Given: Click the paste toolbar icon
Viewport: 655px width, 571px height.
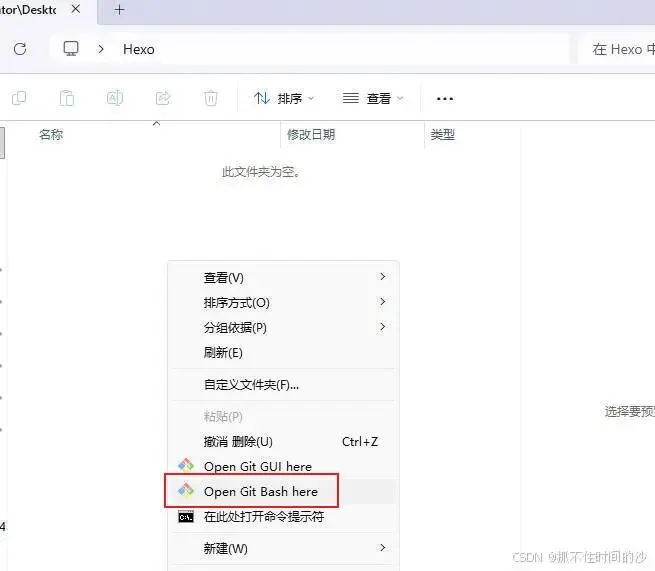Looking at the screenshot, I should coord(67,98).
